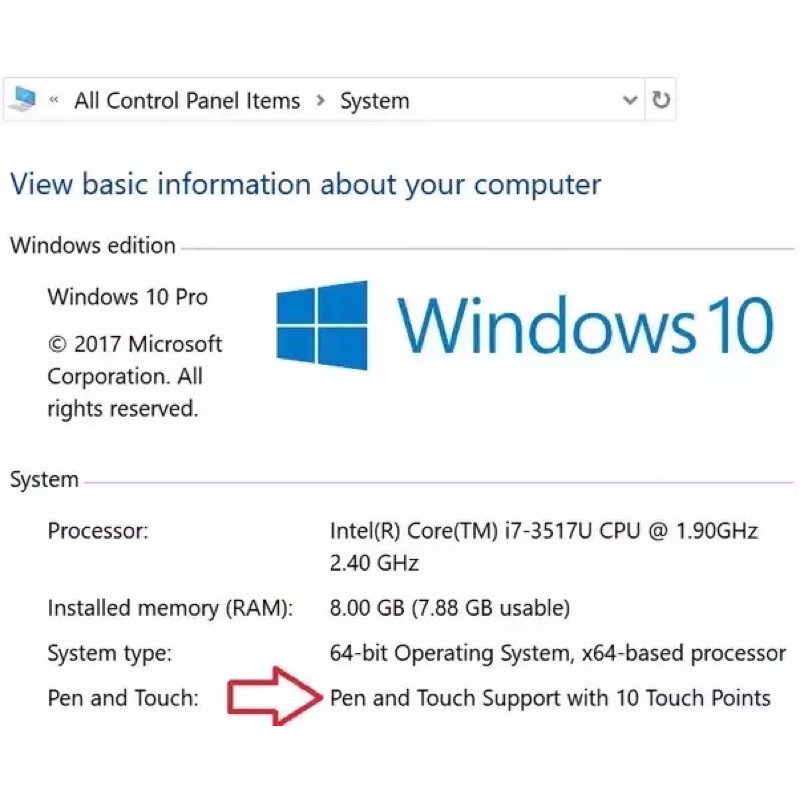Select the Processor label
Viewport: 800px width, 800px height.
(x=98, y=531)
